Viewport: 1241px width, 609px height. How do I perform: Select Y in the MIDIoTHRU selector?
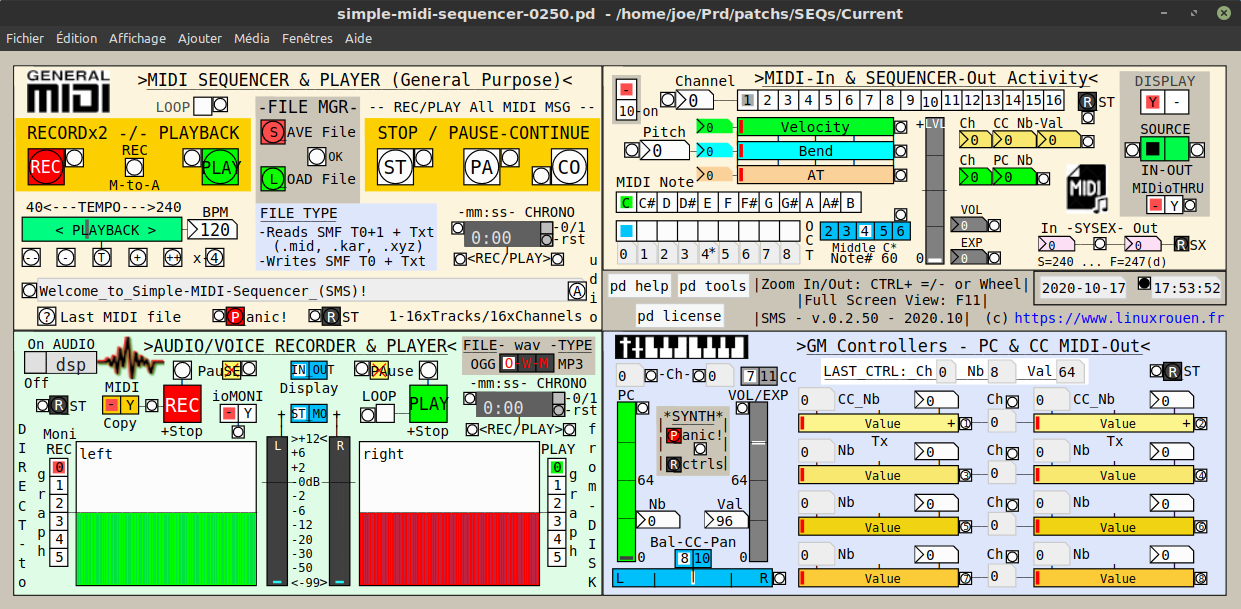[1175, 204]
